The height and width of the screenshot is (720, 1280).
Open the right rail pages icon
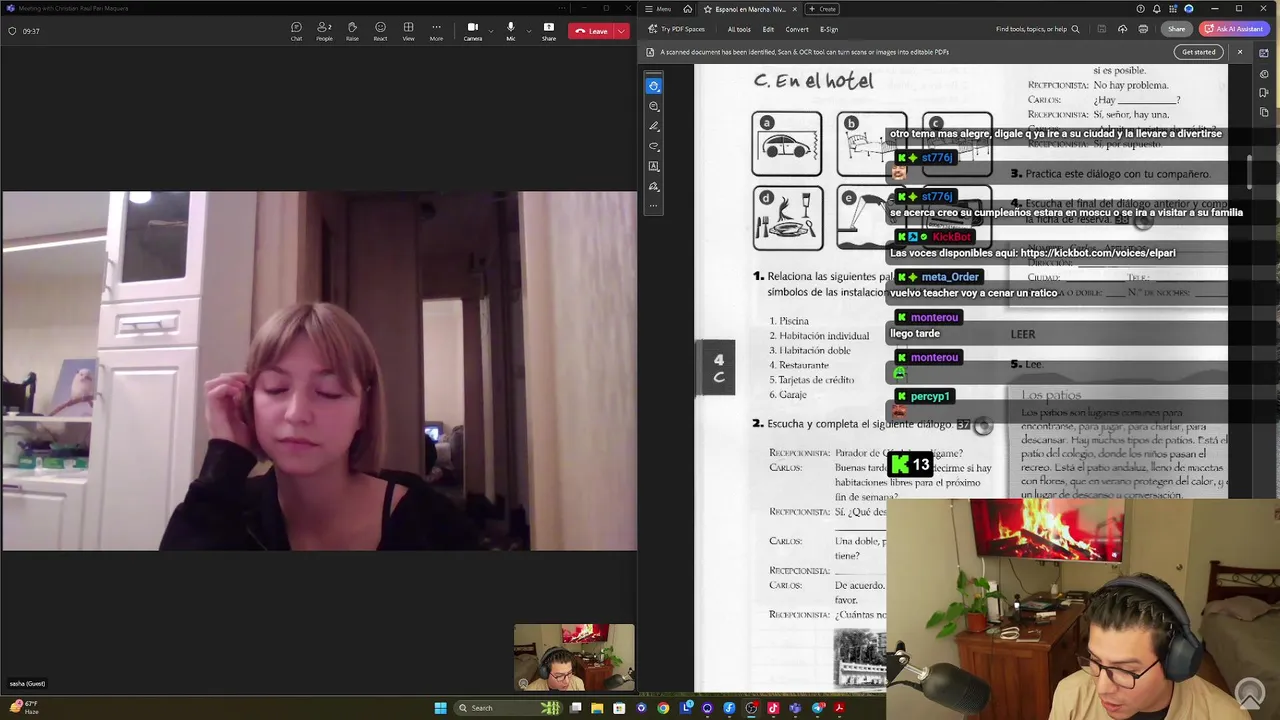[1264, 112]
